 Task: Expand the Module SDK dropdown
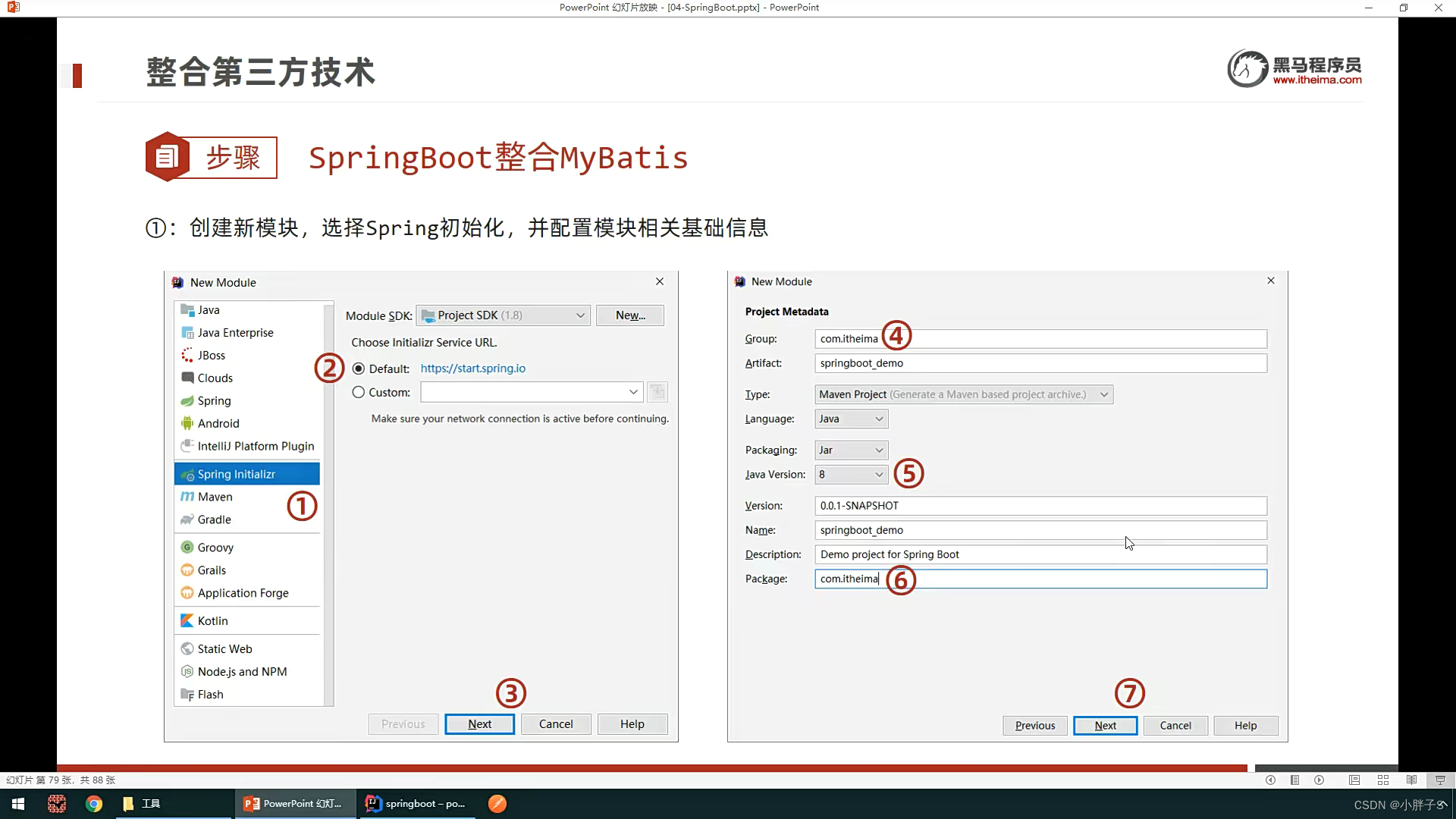pos(504,315)
